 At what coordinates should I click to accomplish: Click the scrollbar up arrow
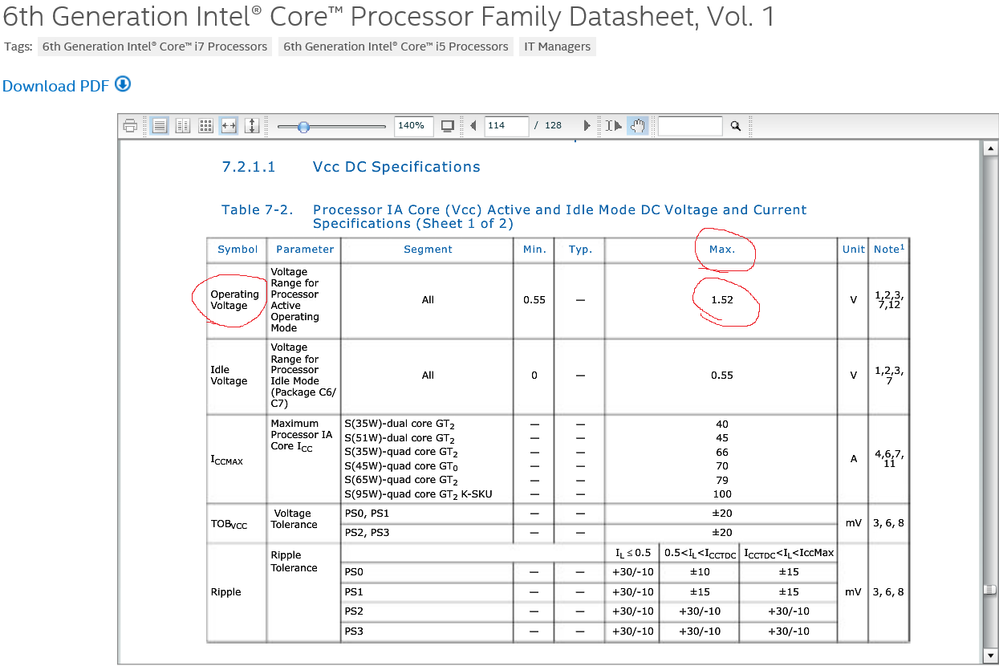(990, 148)
